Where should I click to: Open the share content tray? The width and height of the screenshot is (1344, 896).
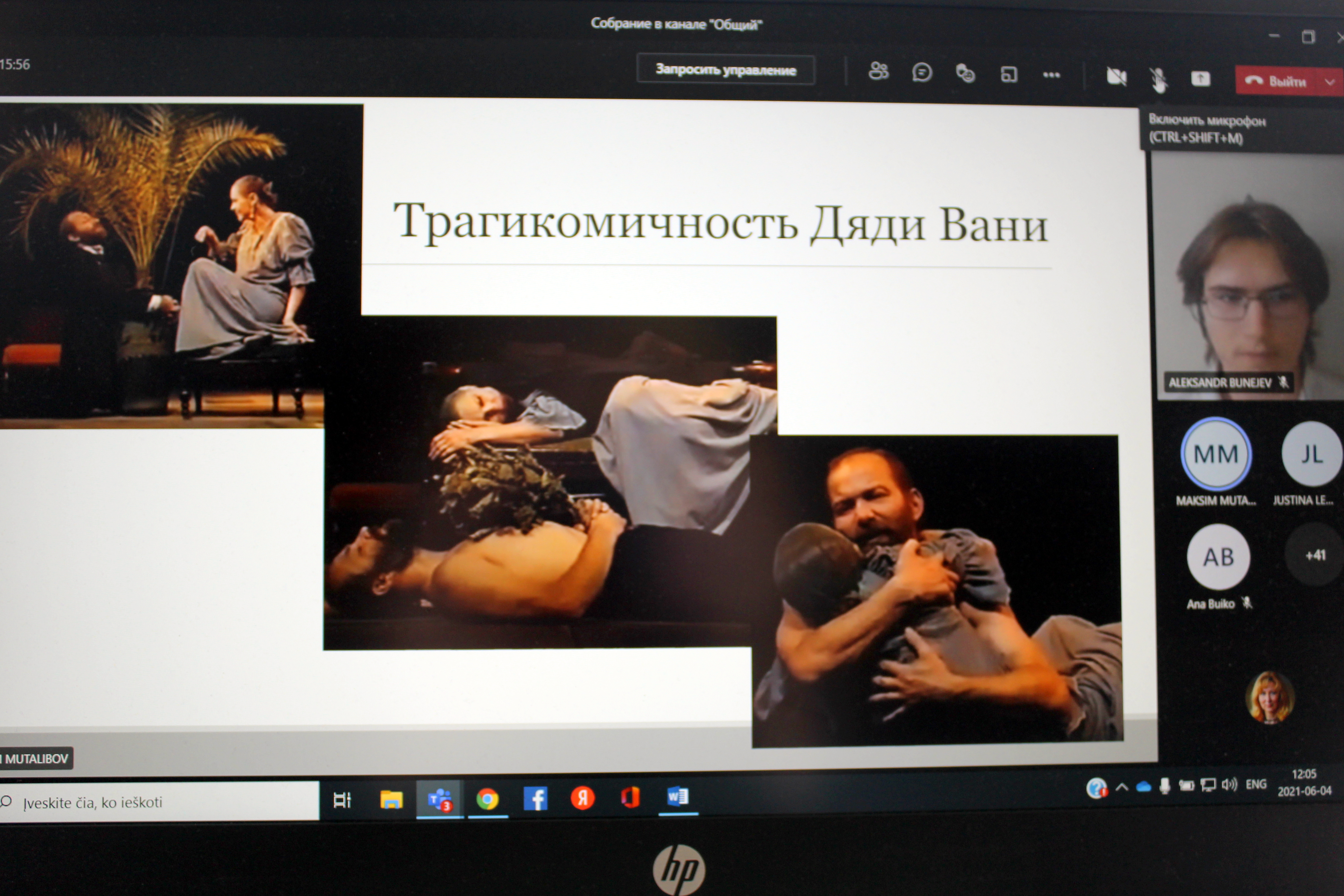click(x=1201, y=79)
